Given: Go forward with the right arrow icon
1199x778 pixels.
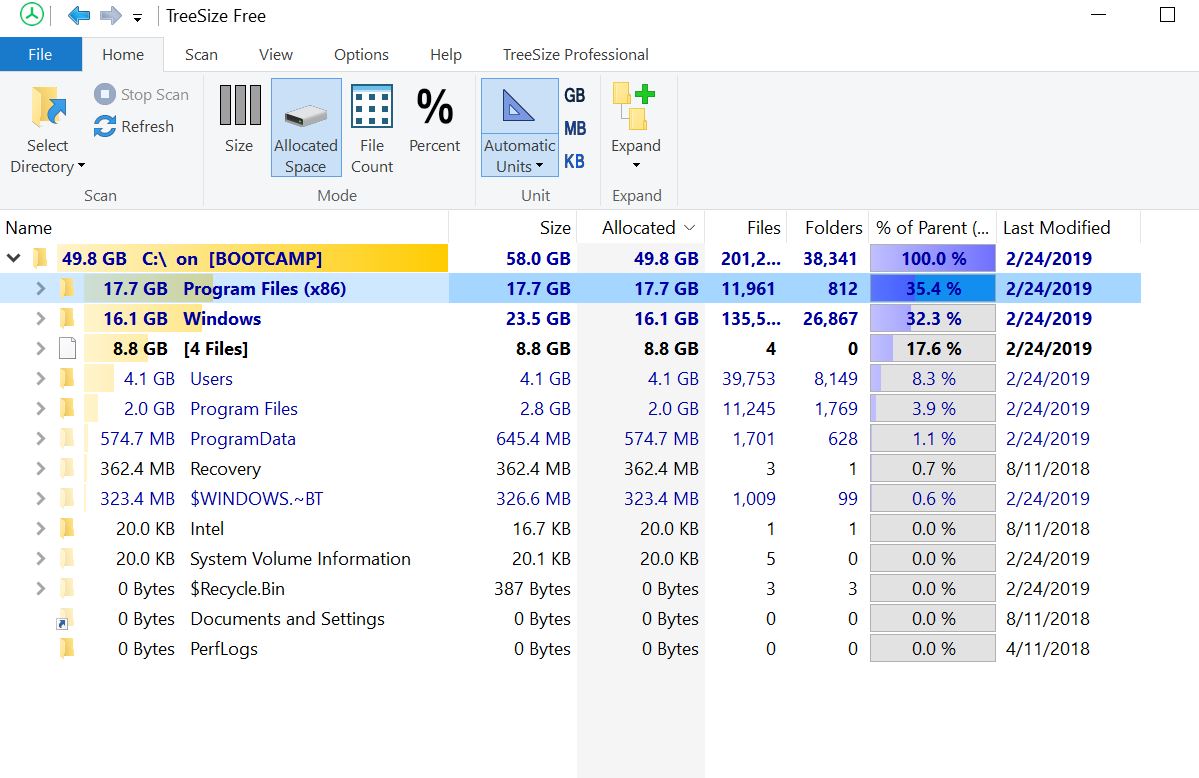Looking at the screenshot, I should click(x=111, y=15).
